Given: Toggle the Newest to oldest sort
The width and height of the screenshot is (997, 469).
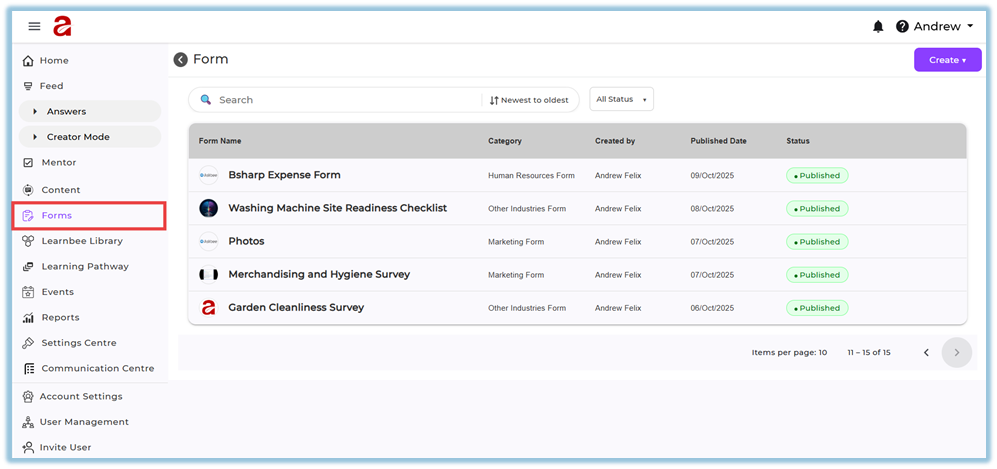Looking at the screenshot, I should coord(529,100).
